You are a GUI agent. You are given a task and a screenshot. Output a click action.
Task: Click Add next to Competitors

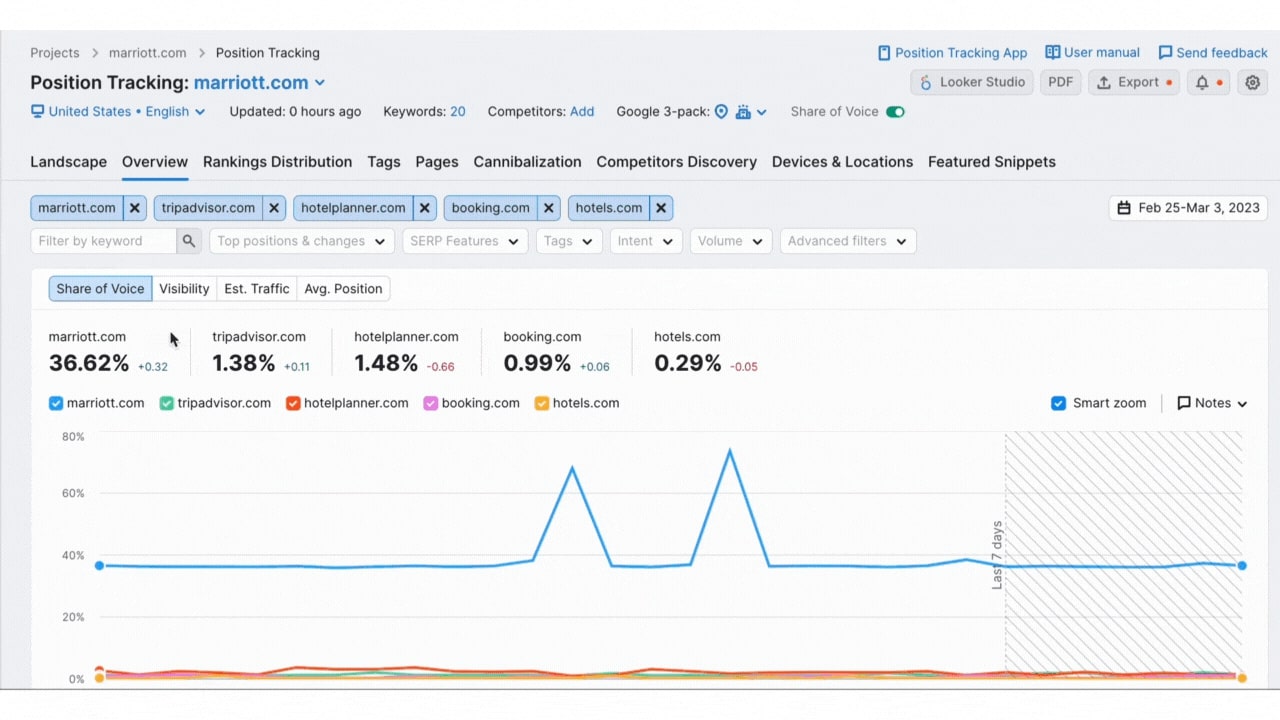(582, 111)
